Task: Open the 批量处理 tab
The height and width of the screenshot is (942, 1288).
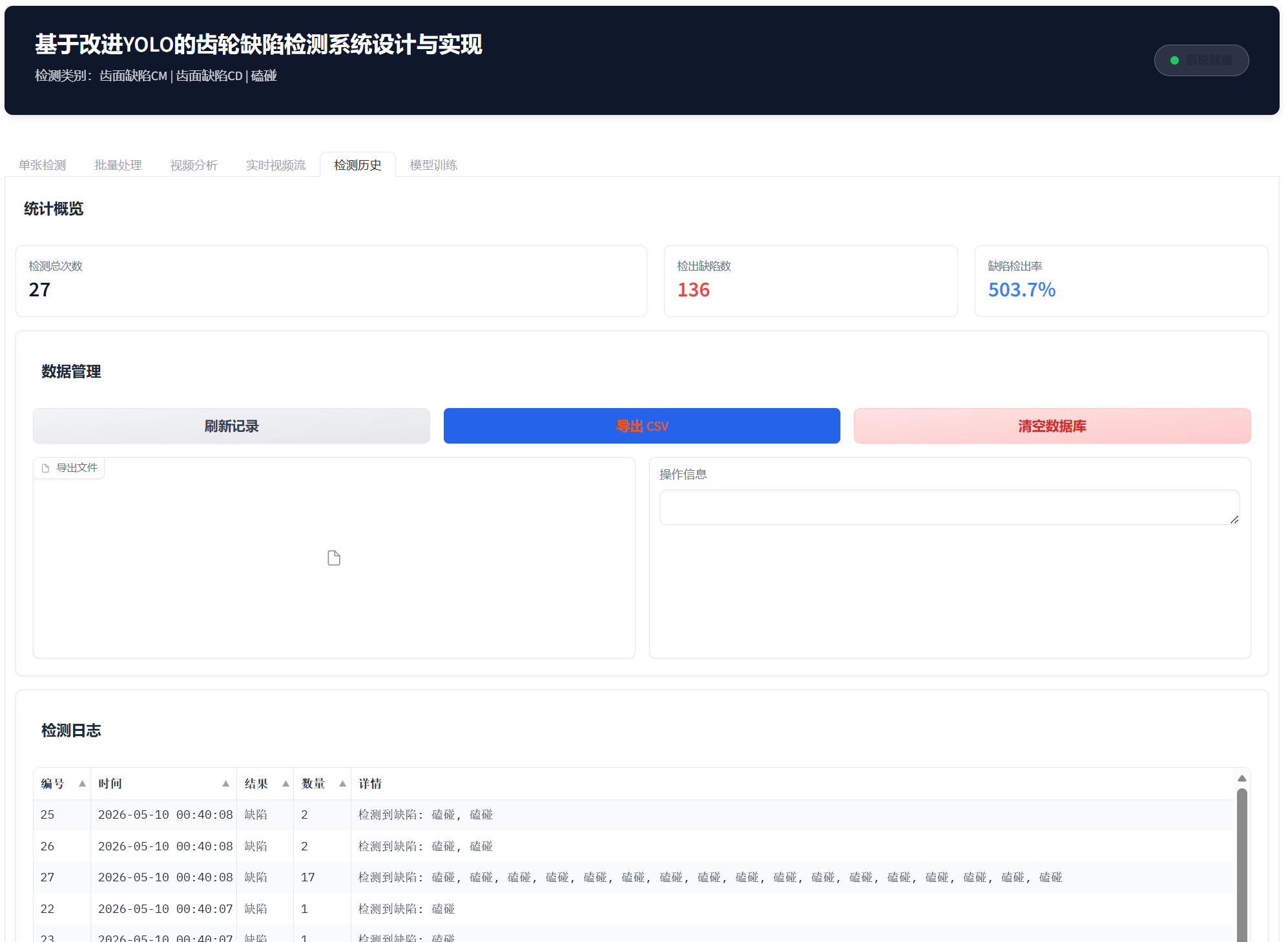Action: [118, 165]
